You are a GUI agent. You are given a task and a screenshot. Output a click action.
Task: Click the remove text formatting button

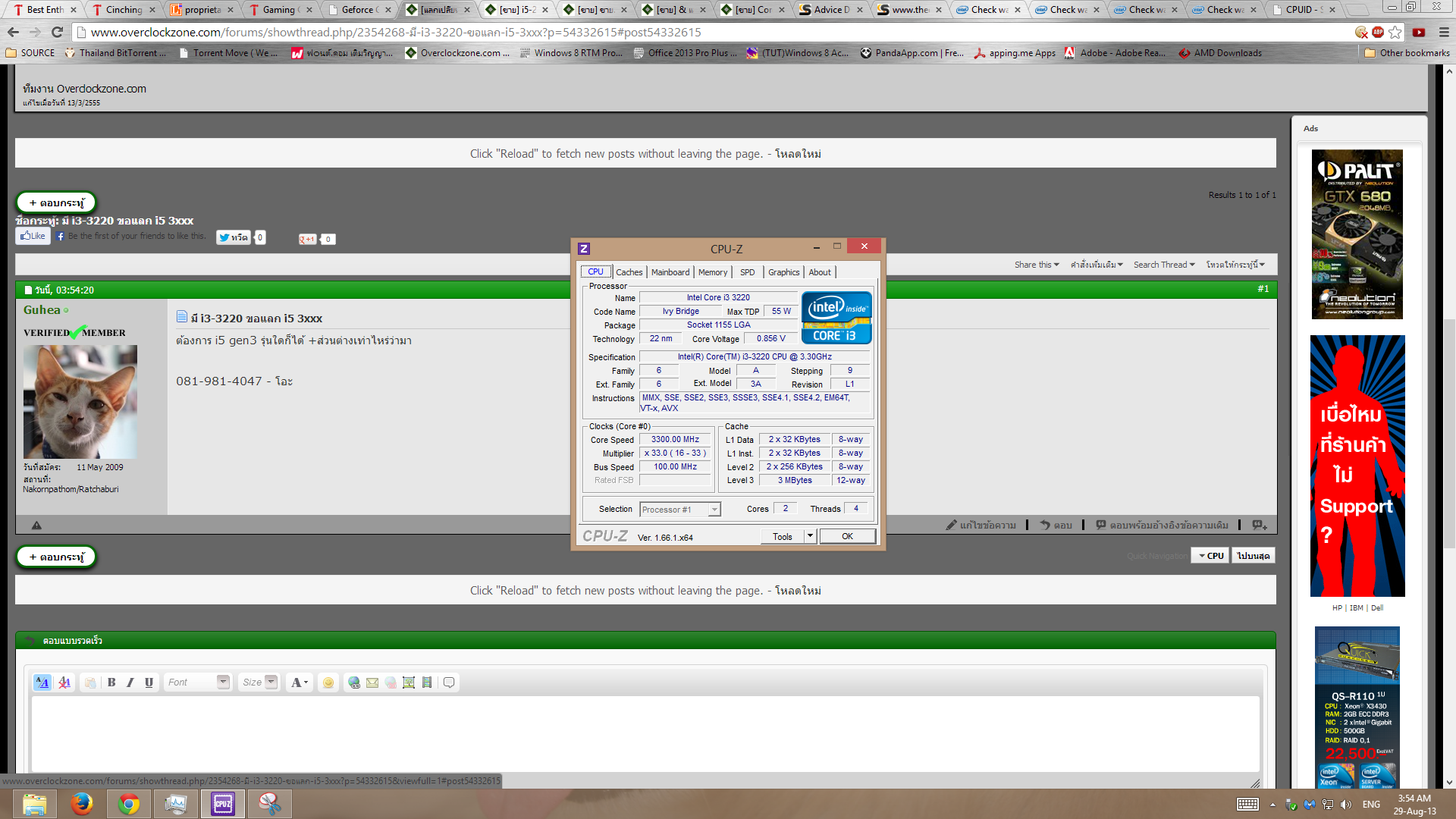pyautogui.click(x=64, y=682)
